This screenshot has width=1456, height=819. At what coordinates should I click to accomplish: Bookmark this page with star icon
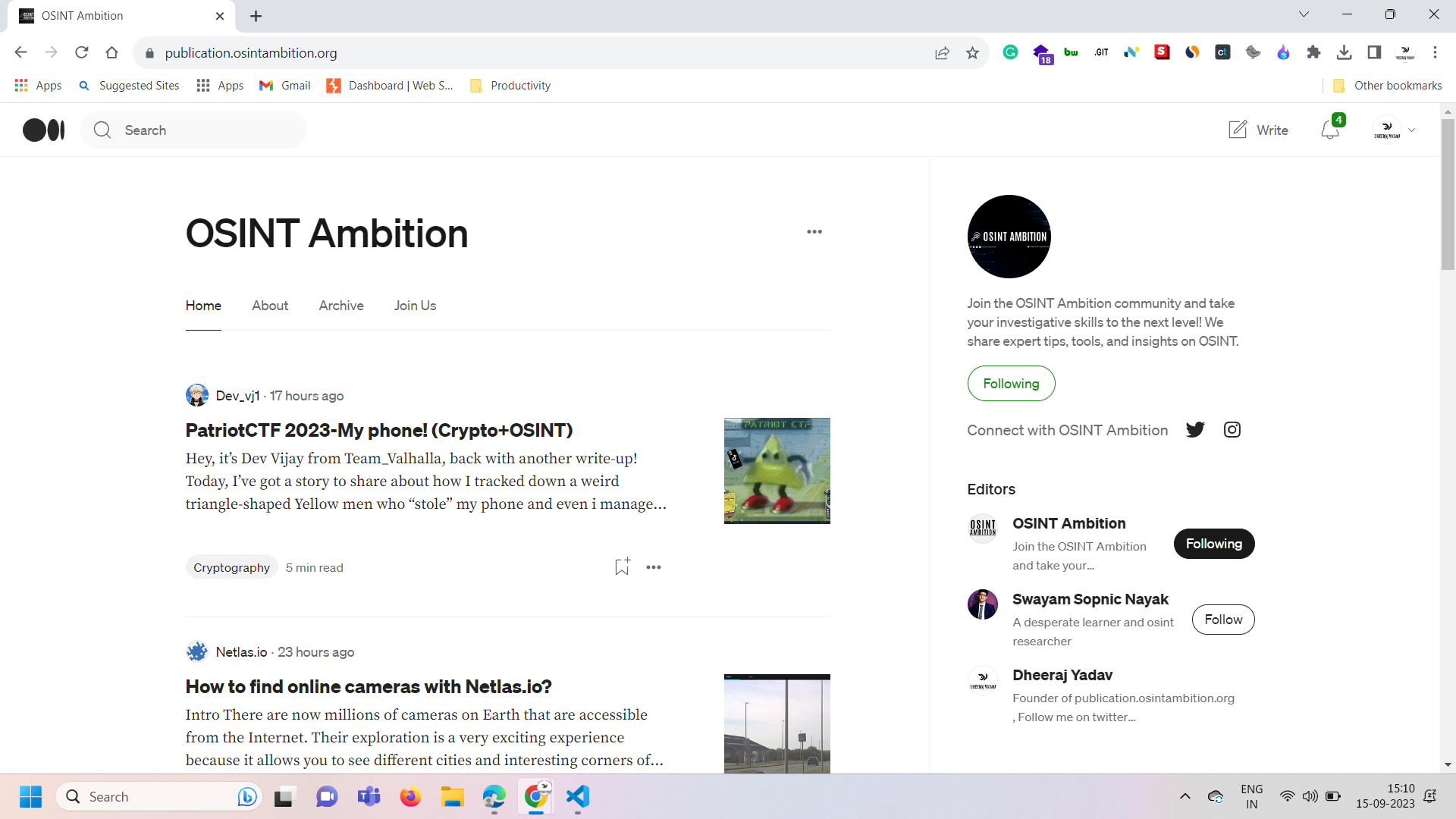click(x=972, y=53)
